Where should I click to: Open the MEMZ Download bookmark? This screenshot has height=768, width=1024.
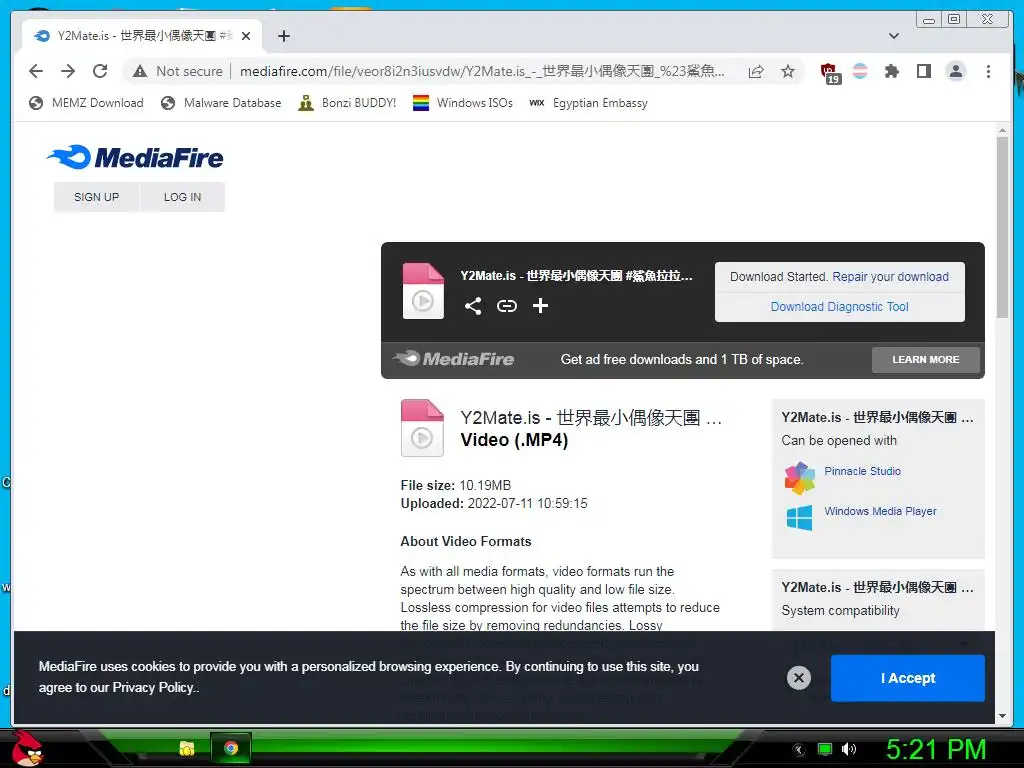point(86,103)
